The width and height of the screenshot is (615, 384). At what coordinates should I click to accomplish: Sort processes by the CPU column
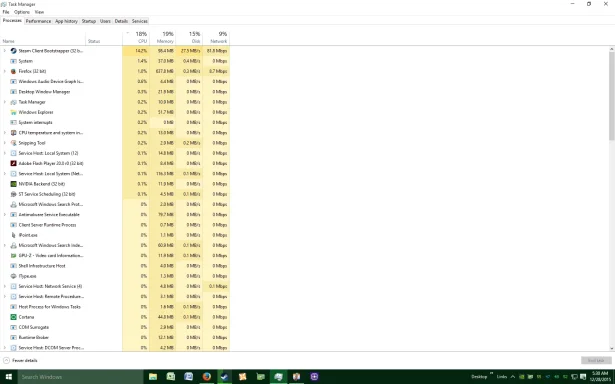[x=136, y=38]
